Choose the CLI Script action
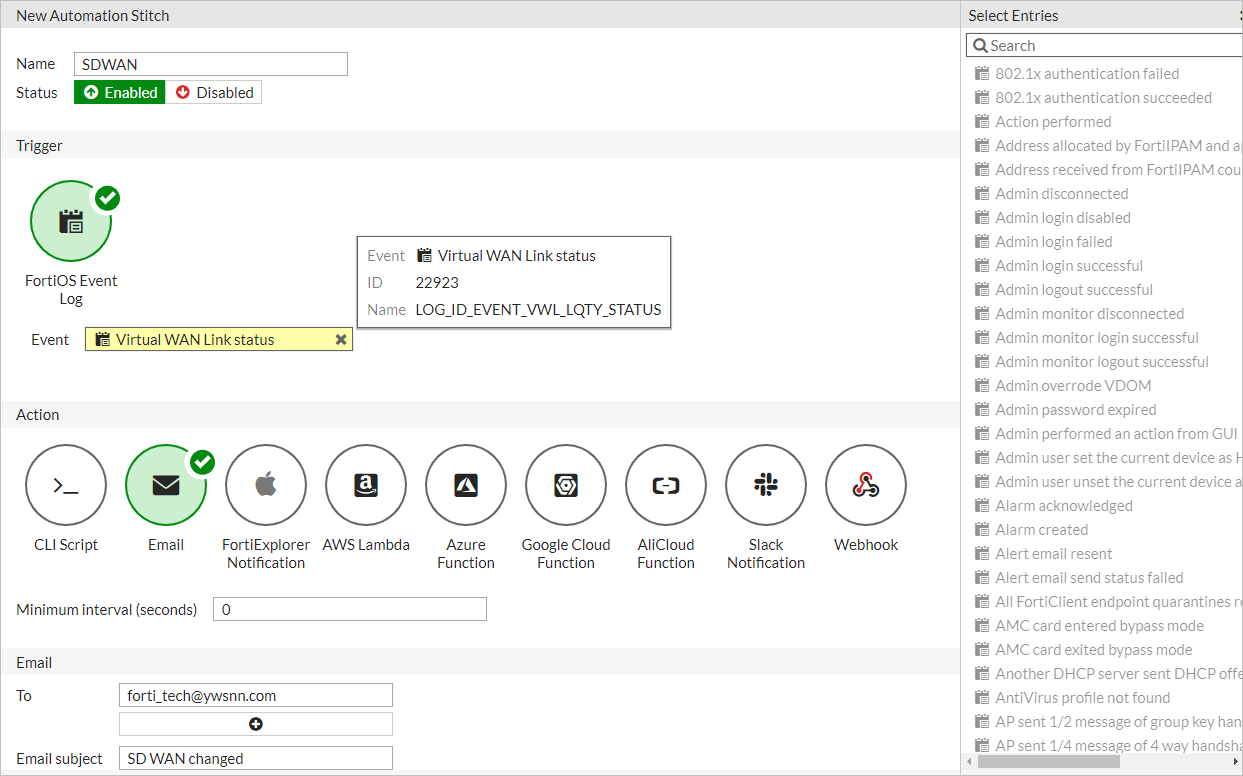 (66, 485)
